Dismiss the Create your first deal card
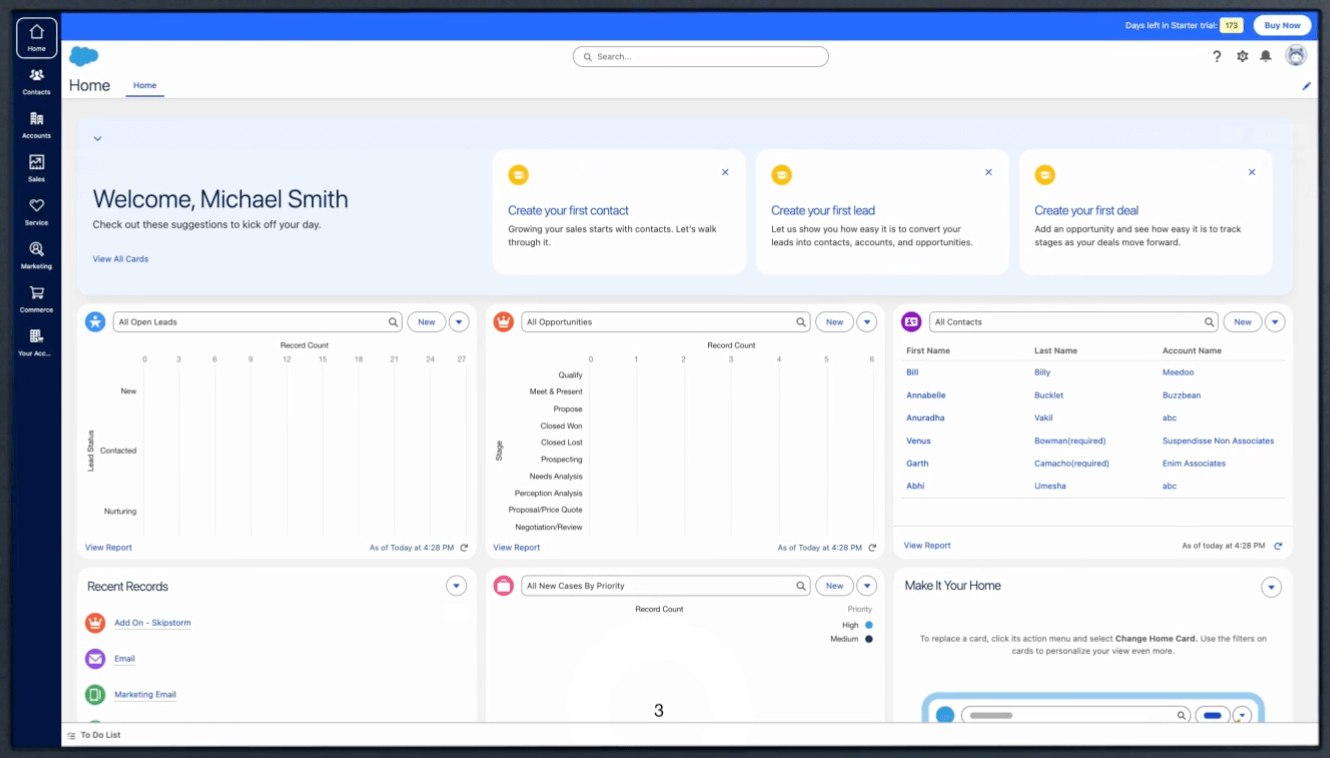The image size is (1330, 758). point(1251,172)
